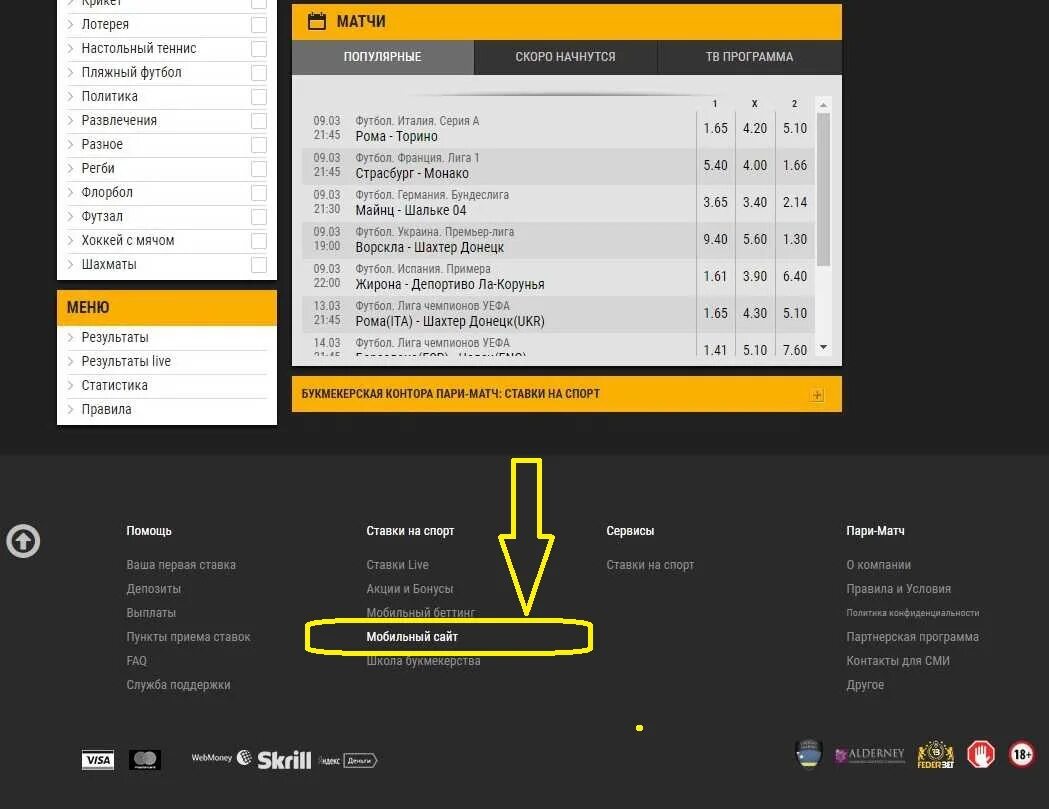Open the ТВ программа tab

[x=749, y=57]
